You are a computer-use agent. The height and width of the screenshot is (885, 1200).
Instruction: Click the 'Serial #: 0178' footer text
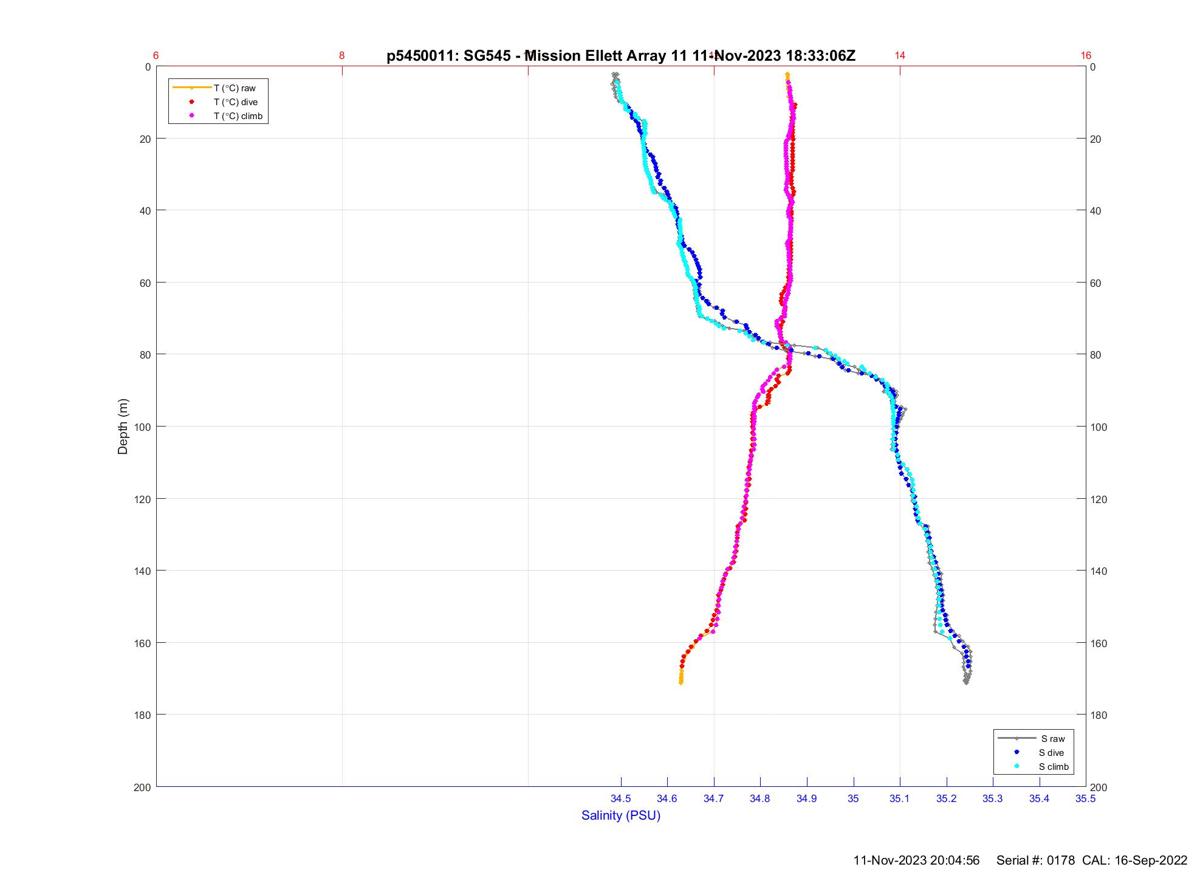point(1035,860)
